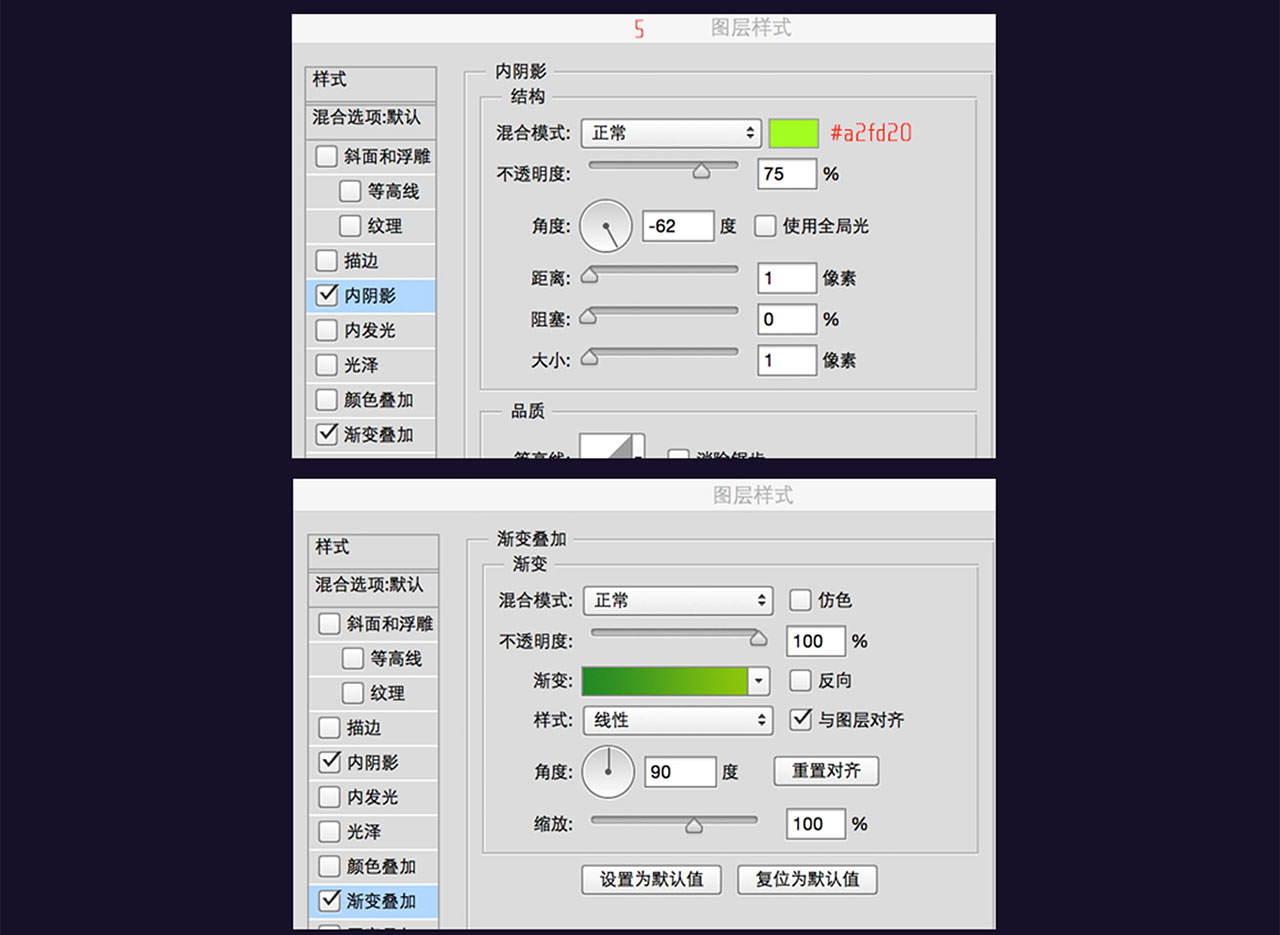
Task: Click the 阻塞 field showing 0
Action: pos(787,320)
